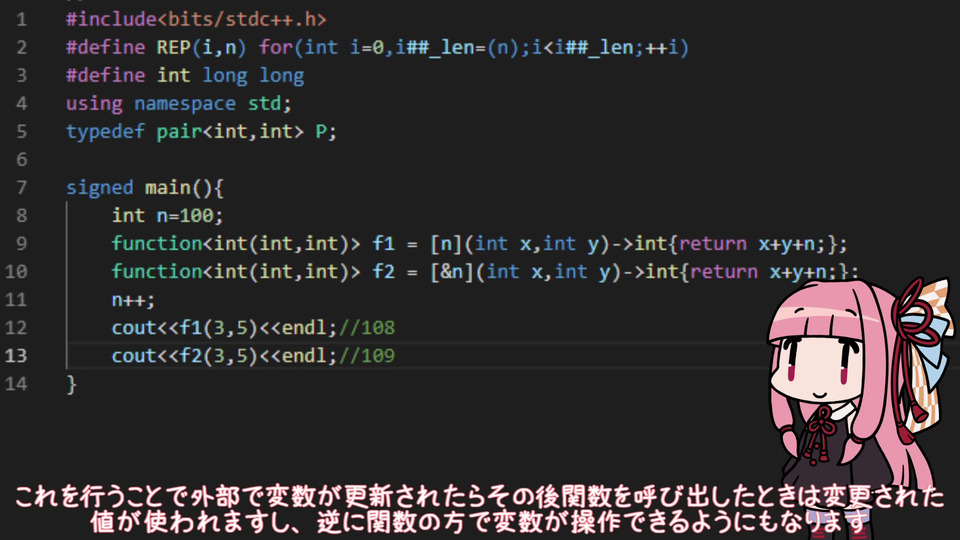Click 'signed main(){' declaration
The image size is (960, 540).
[x=145, y=188]
